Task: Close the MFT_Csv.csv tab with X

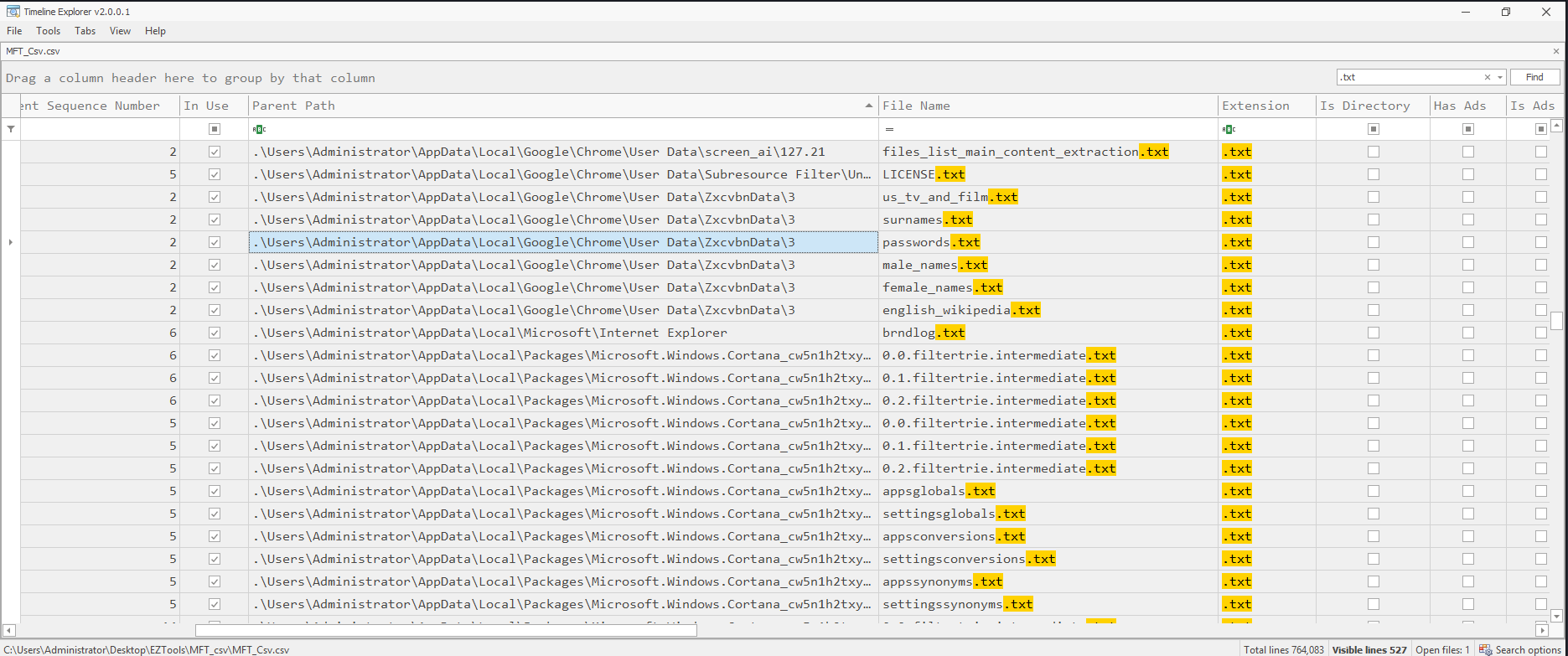Action: 1556,51
